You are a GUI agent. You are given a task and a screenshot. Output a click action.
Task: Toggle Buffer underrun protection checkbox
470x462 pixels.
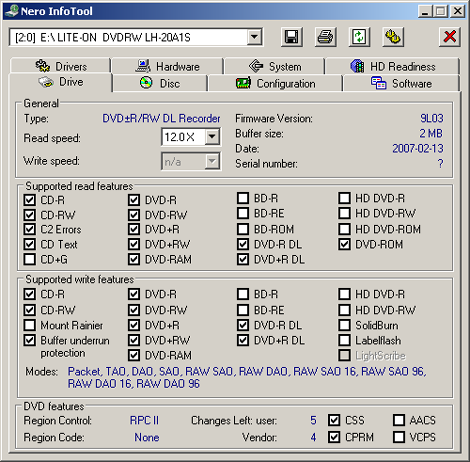(30, 340)
